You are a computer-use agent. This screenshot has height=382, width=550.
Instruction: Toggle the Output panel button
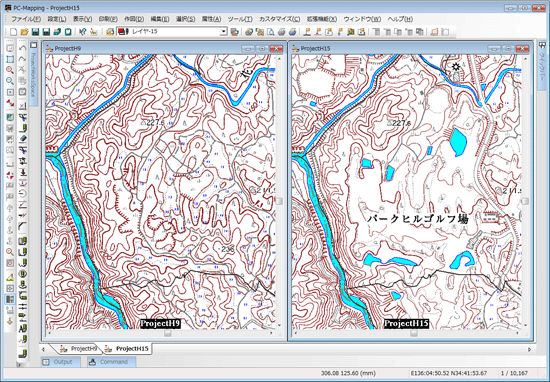pyautogui.click(x=60, y=362)
